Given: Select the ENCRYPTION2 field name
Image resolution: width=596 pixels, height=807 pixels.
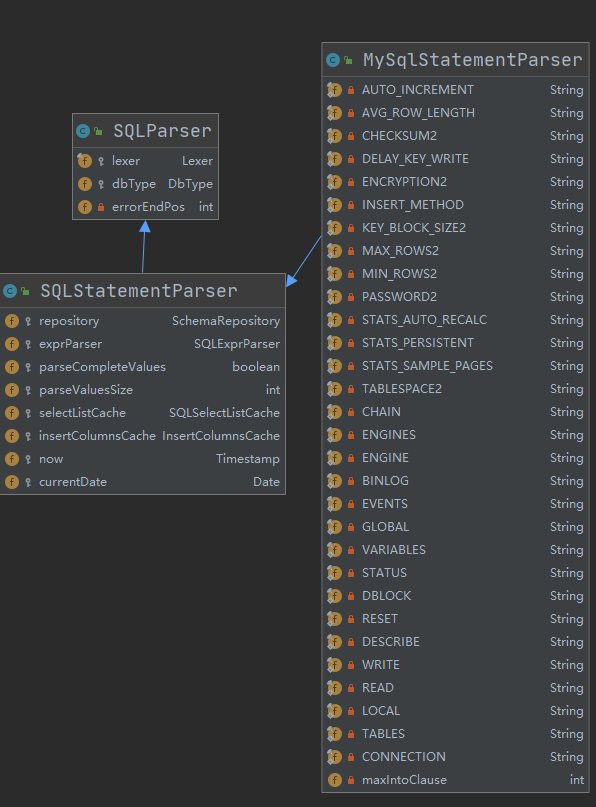Looking at the screenshot, I should [x=405, y=182].
